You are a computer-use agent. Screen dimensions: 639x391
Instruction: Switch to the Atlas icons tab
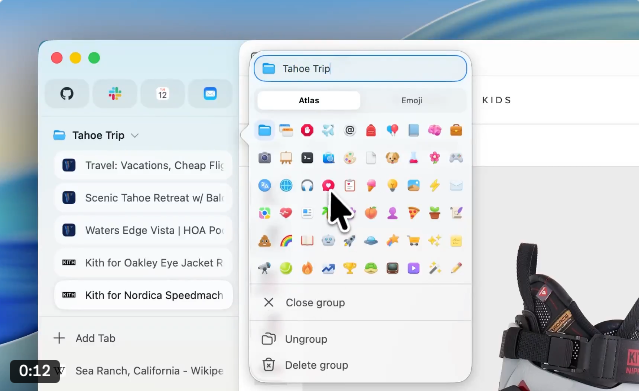coord(309,100)
